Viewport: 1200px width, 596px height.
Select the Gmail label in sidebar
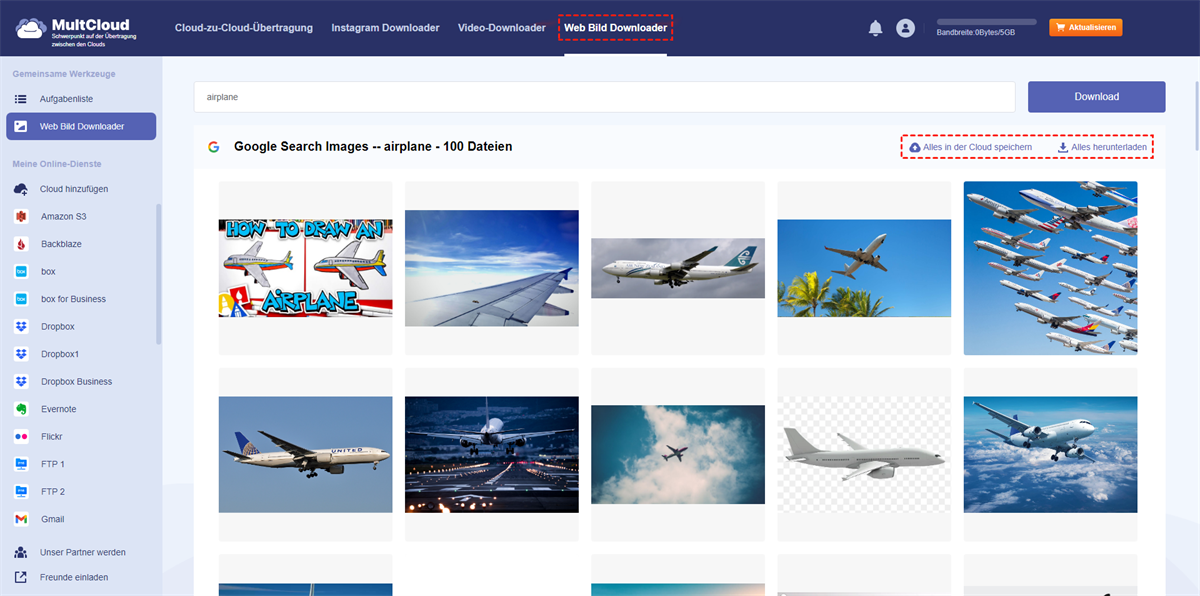coord(53,519)
